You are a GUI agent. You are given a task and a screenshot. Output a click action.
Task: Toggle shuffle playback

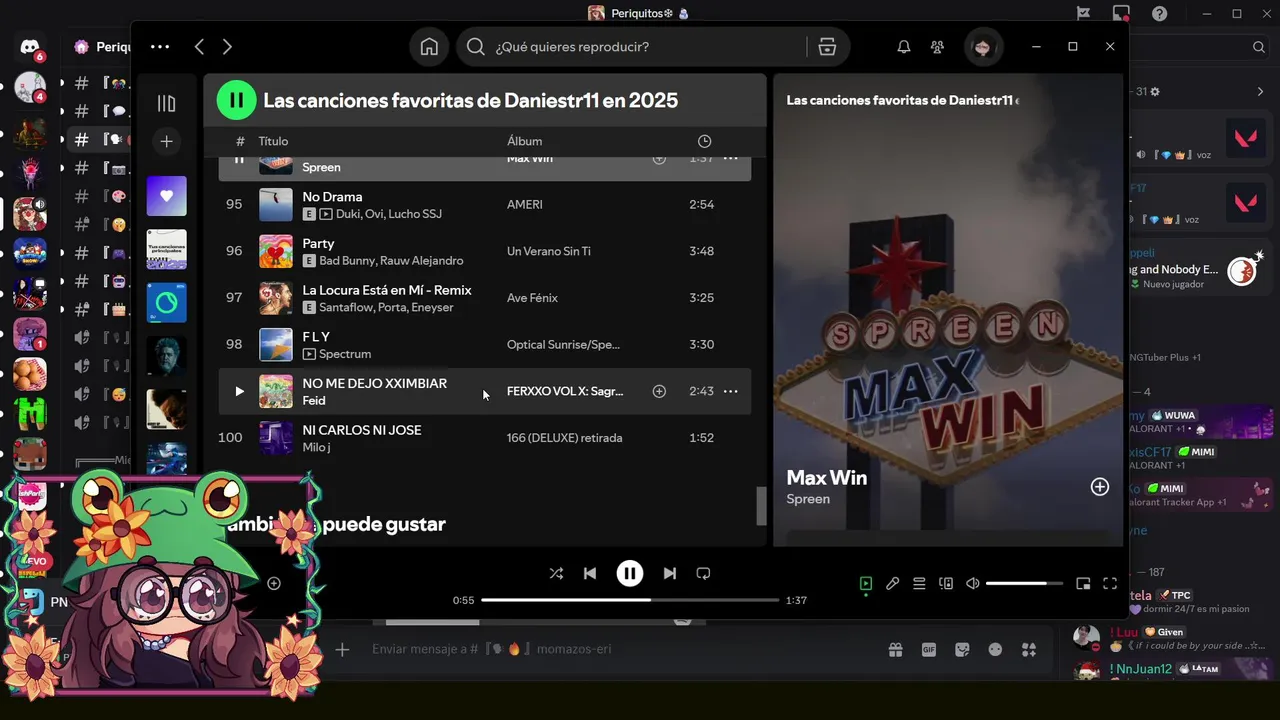point(556,573)
